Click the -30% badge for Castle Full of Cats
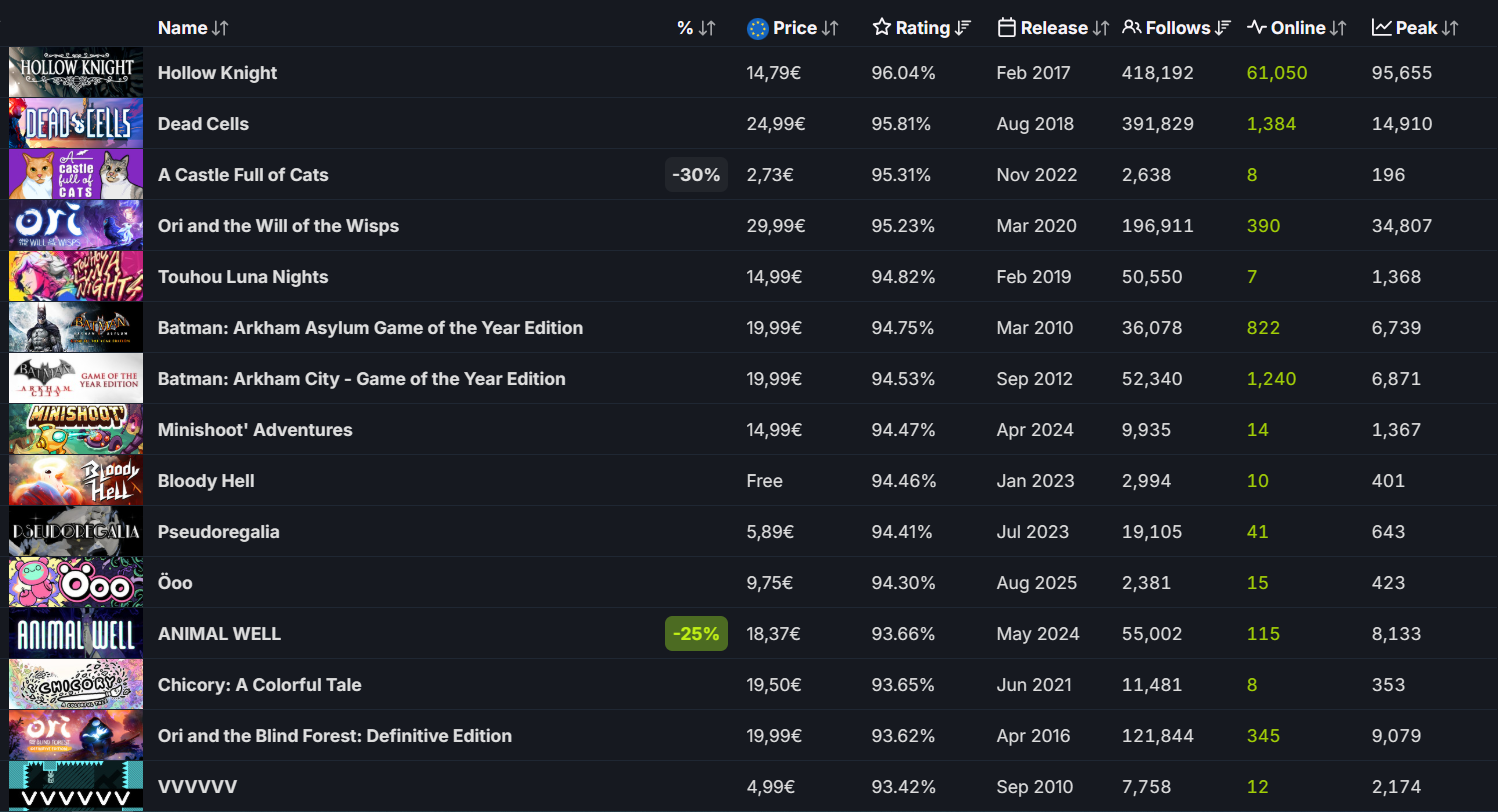 [x=696, y=175]
